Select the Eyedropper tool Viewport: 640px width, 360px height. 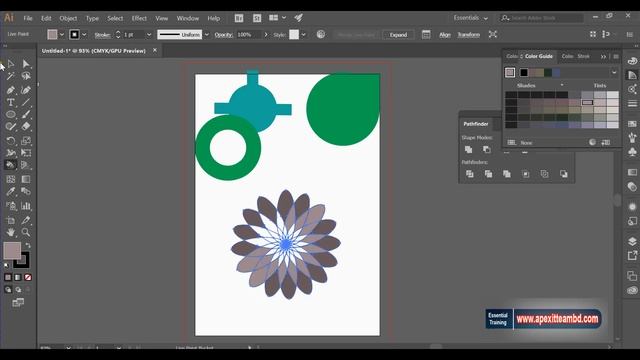[11, 191]
